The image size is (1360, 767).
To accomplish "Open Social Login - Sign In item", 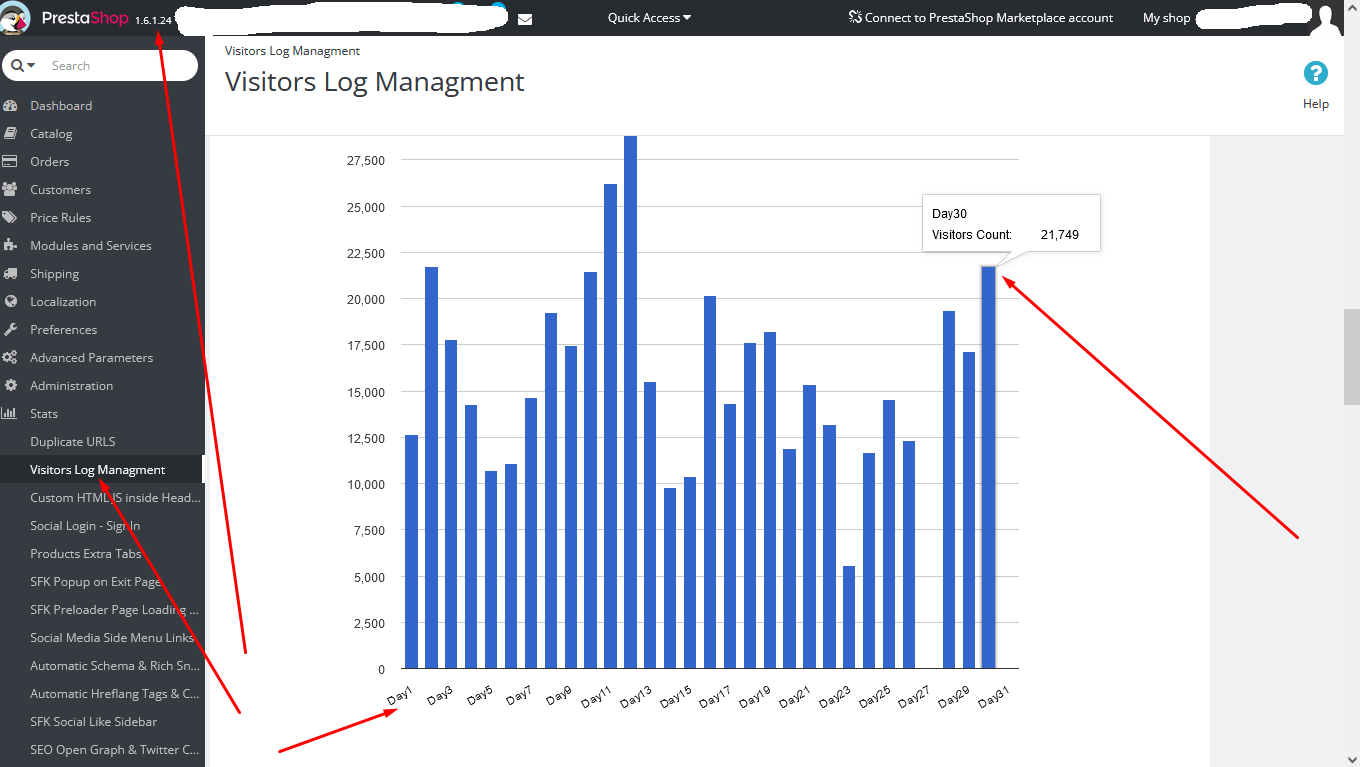I will (x=85, y=526).
